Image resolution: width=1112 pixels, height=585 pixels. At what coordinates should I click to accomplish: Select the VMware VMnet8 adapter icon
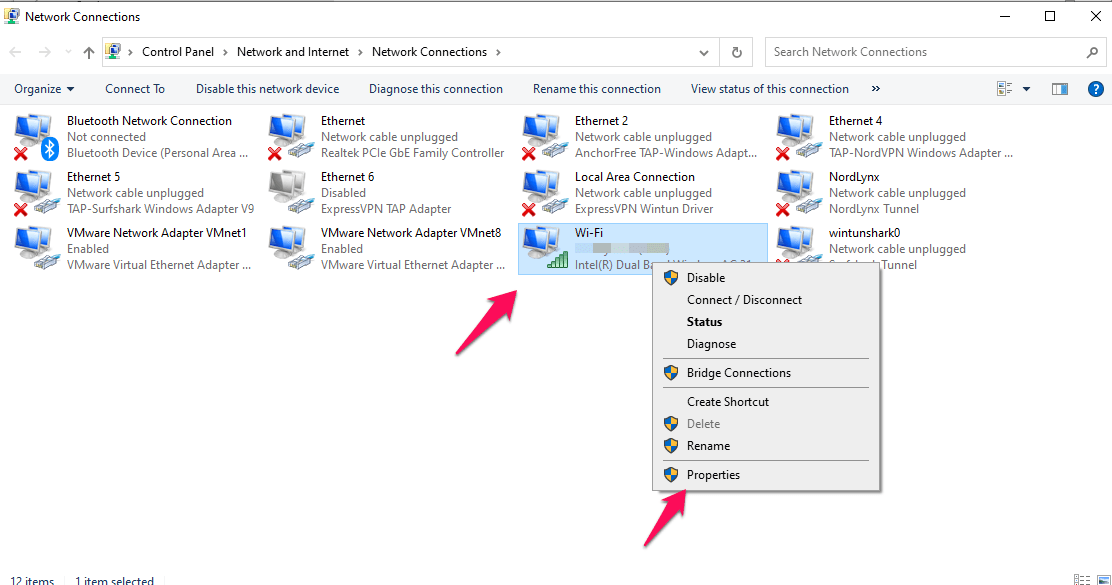click(291, 249)
